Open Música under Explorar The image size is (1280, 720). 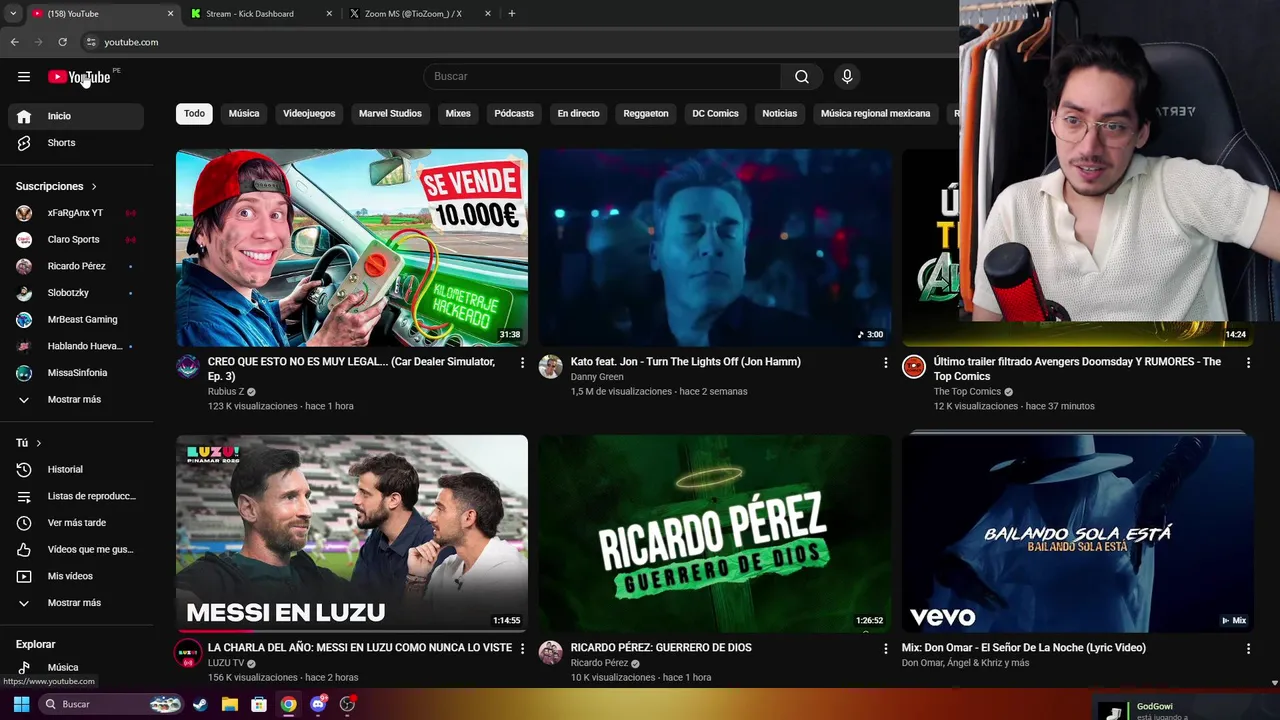point(76,667)
